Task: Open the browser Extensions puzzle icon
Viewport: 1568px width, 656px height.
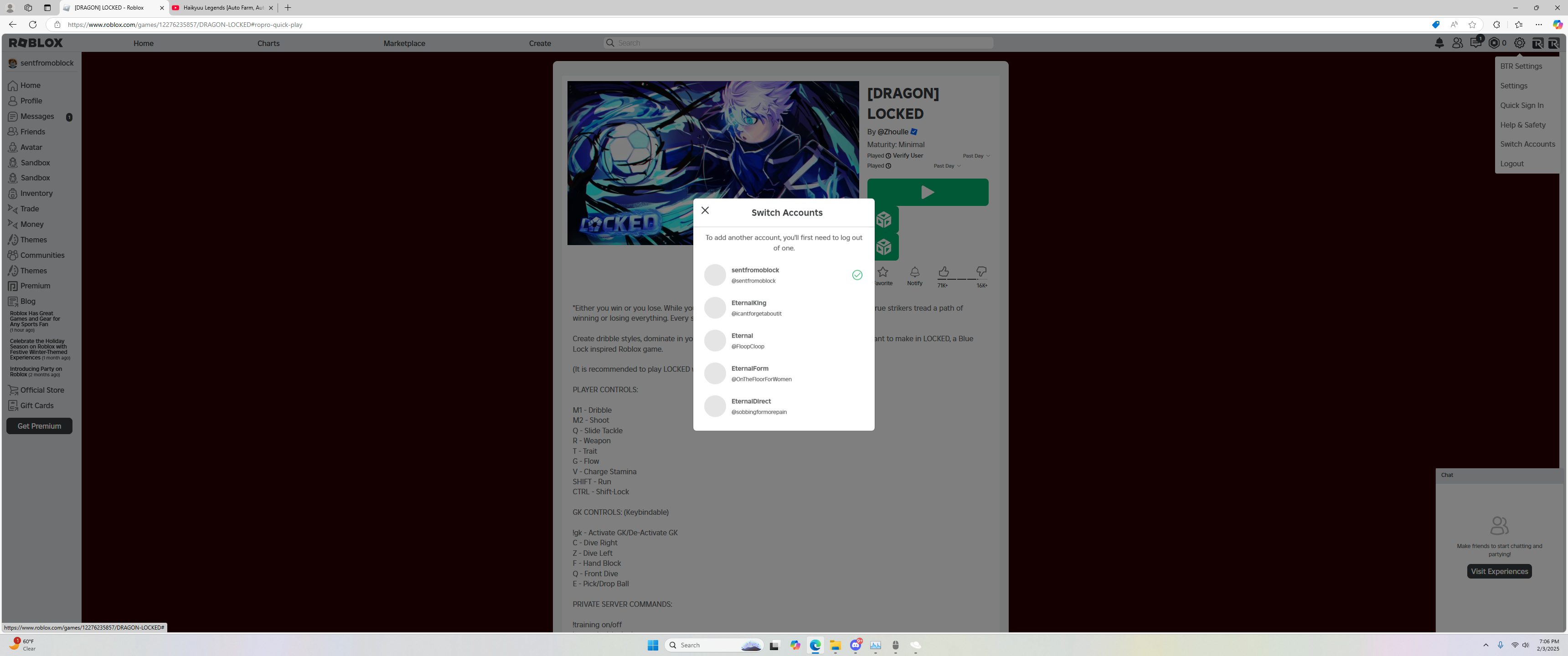Action: pyautogui.click(x=1497, y=25)
